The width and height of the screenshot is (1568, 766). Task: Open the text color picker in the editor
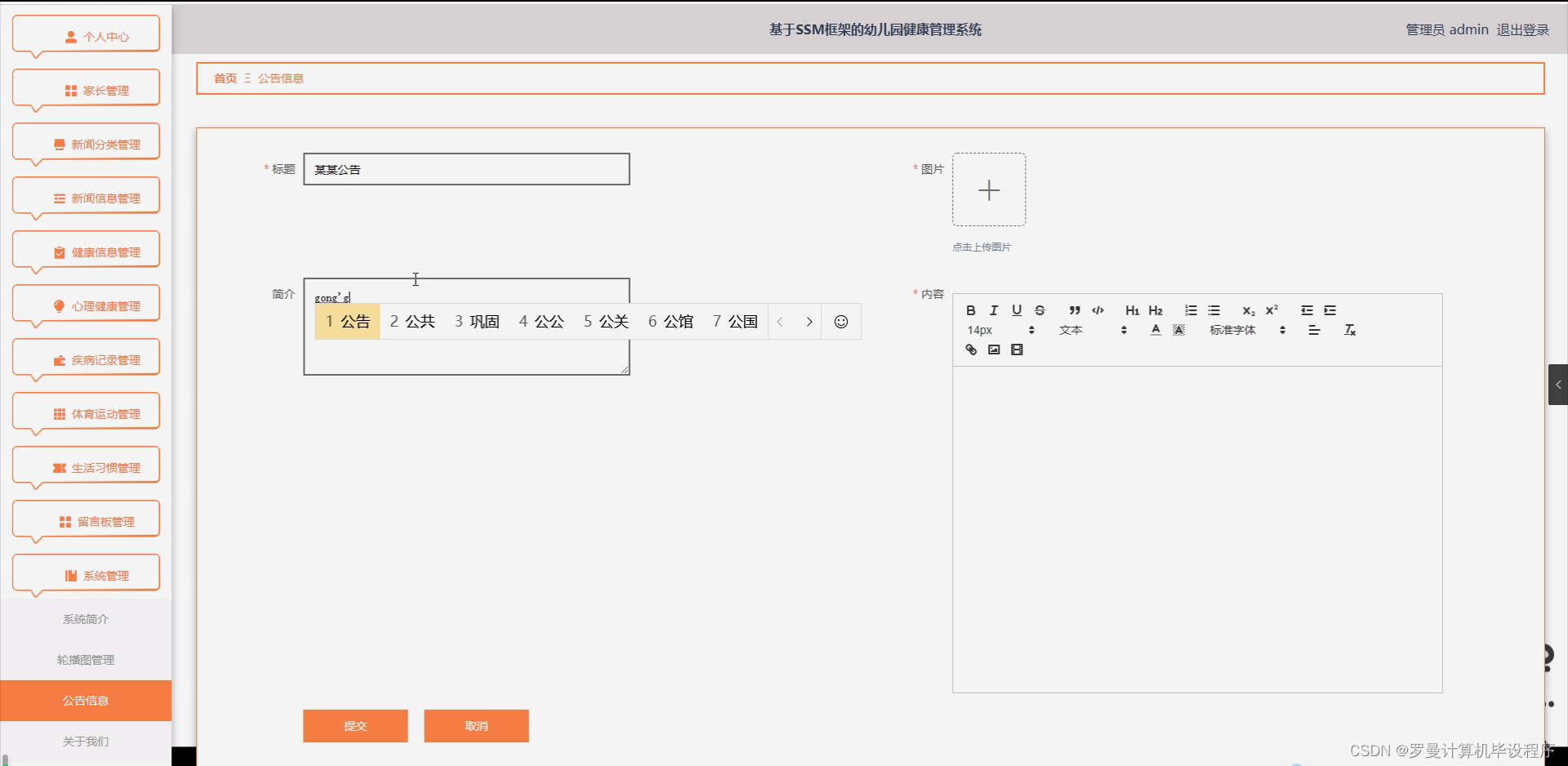coord(1156,330)
